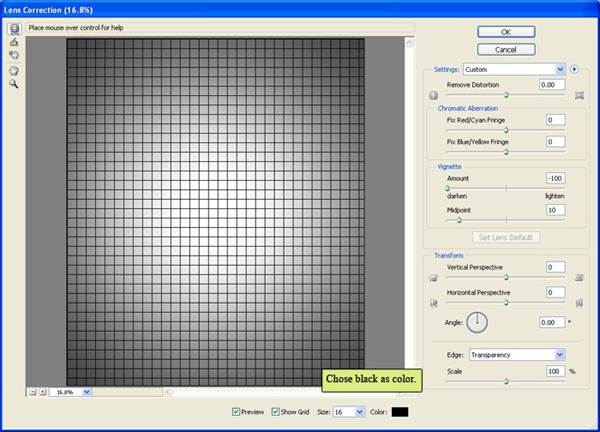Open the zoom percentage dropdown
The width and height of the screenshot is (600, 432).
tap(87, 392)
